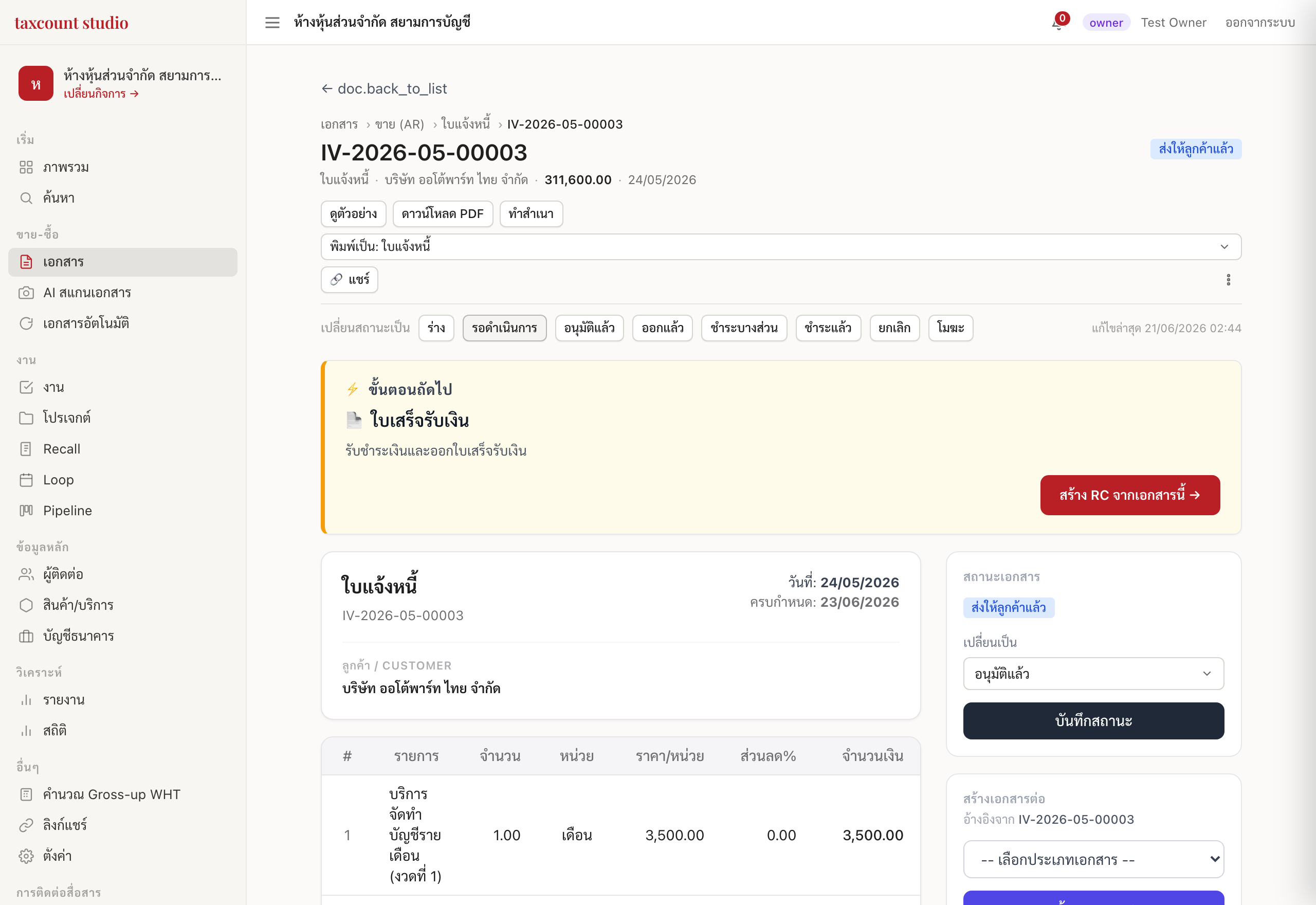This screenshot has height=905, width=1316.
Task: Open โปรเจกต์ in the sidebar
Action: [x=122, y=418]
